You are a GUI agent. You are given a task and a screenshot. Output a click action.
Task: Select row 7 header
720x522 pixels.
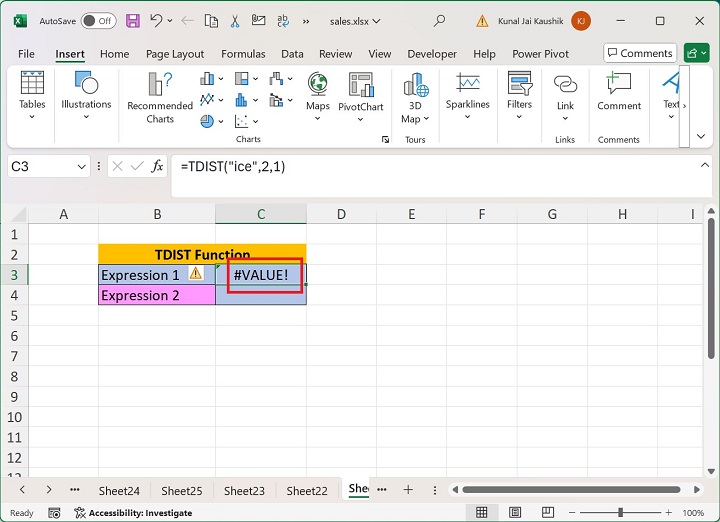pyautogui.click(x=14, y=356)
